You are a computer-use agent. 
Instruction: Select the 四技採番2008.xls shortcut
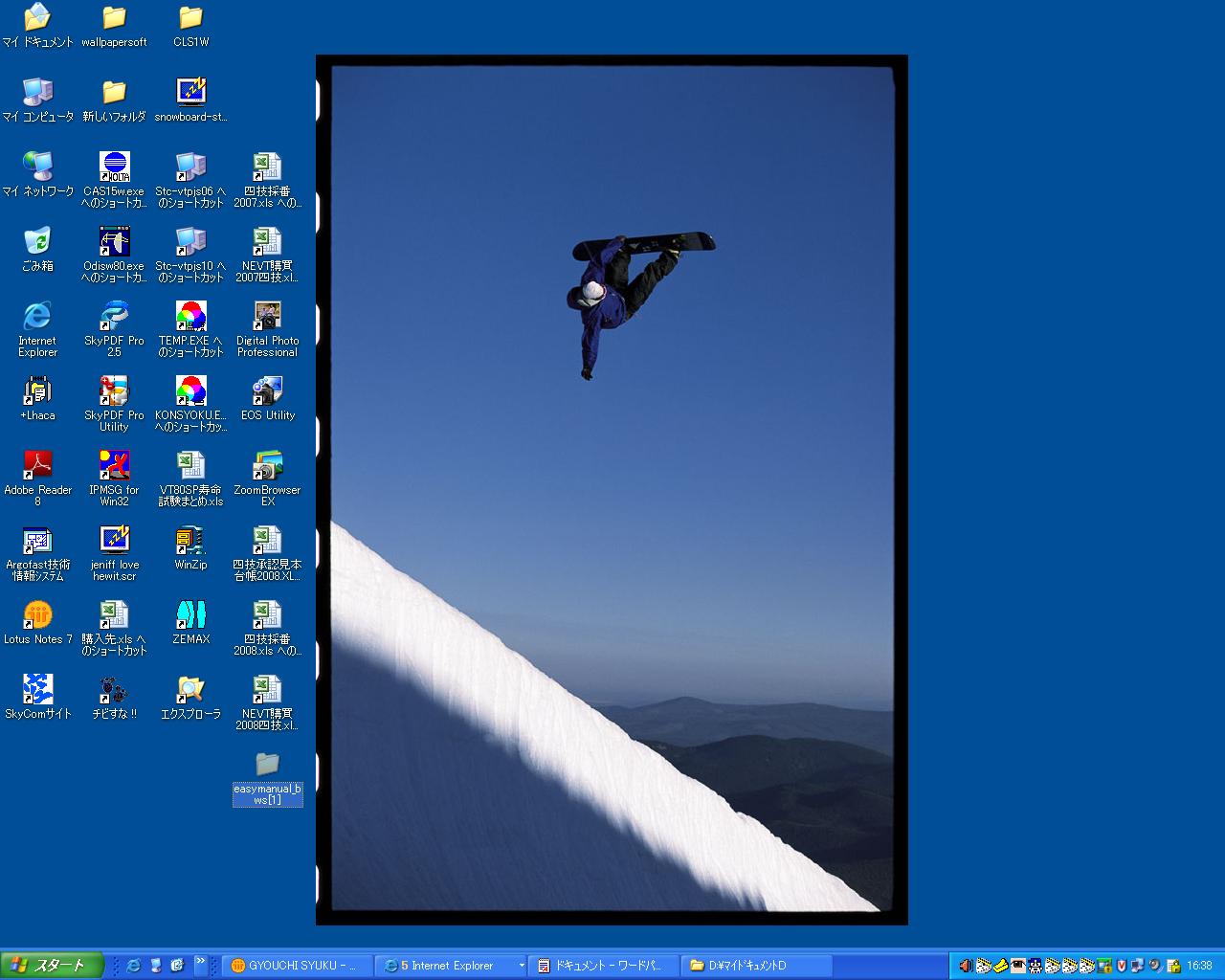tap(267, 628)
